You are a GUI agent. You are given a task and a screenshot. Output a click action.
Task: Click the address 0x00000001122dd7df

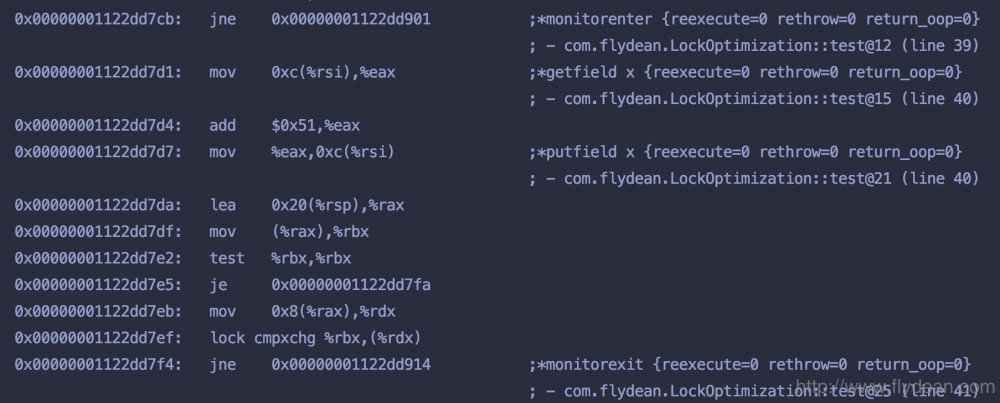coord(97,232)
